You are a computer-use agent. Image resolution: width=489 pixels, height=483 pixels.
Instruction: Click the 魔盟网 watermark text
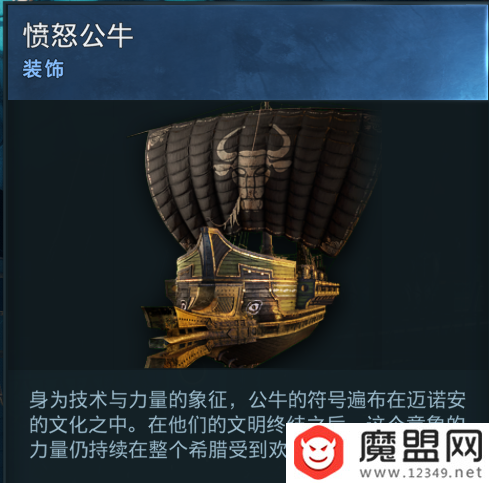tap(421, 446)
